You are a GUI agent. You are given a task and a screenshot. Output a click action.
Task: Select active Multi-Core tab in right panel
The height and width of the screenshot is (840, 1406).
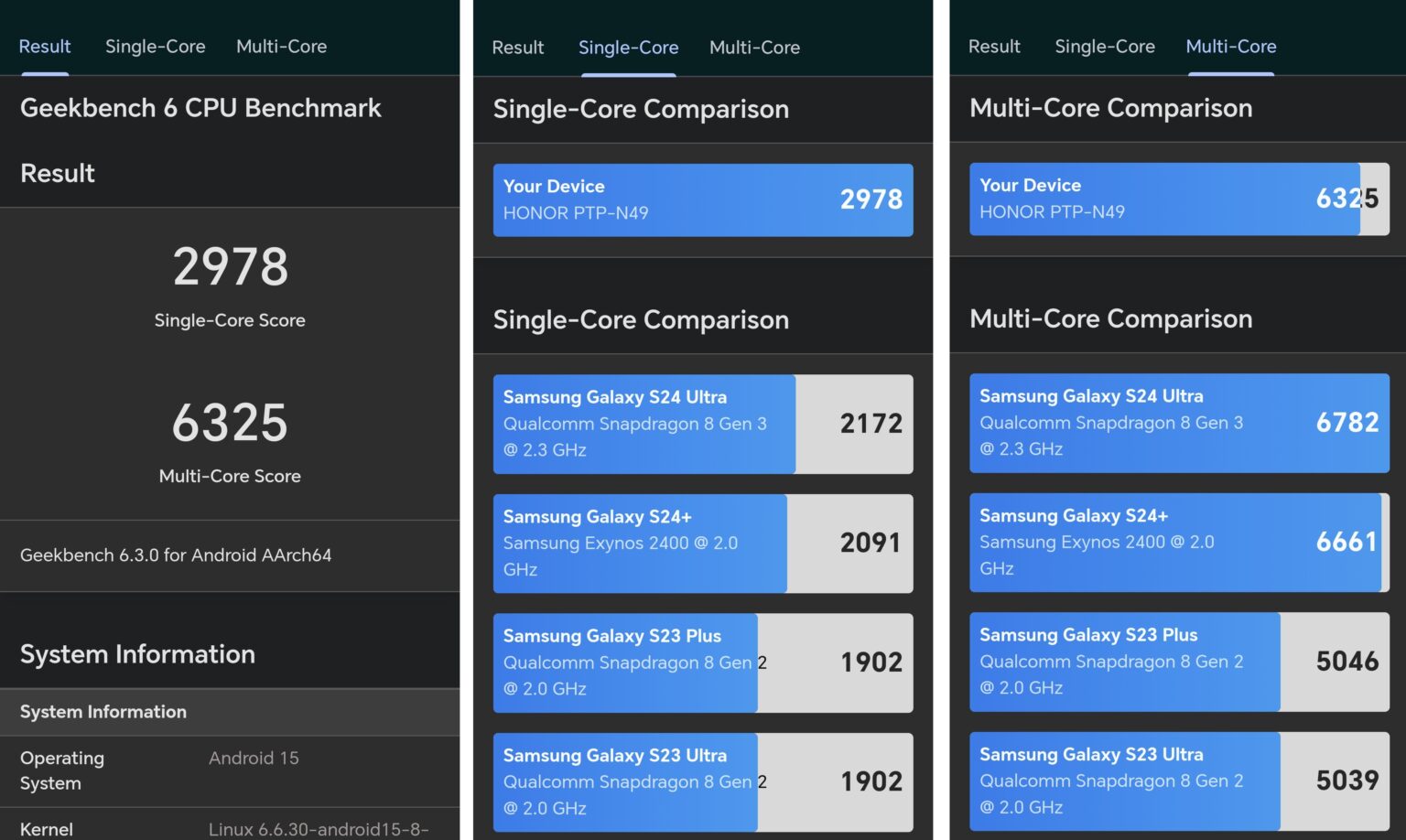tap(1231, 46)
